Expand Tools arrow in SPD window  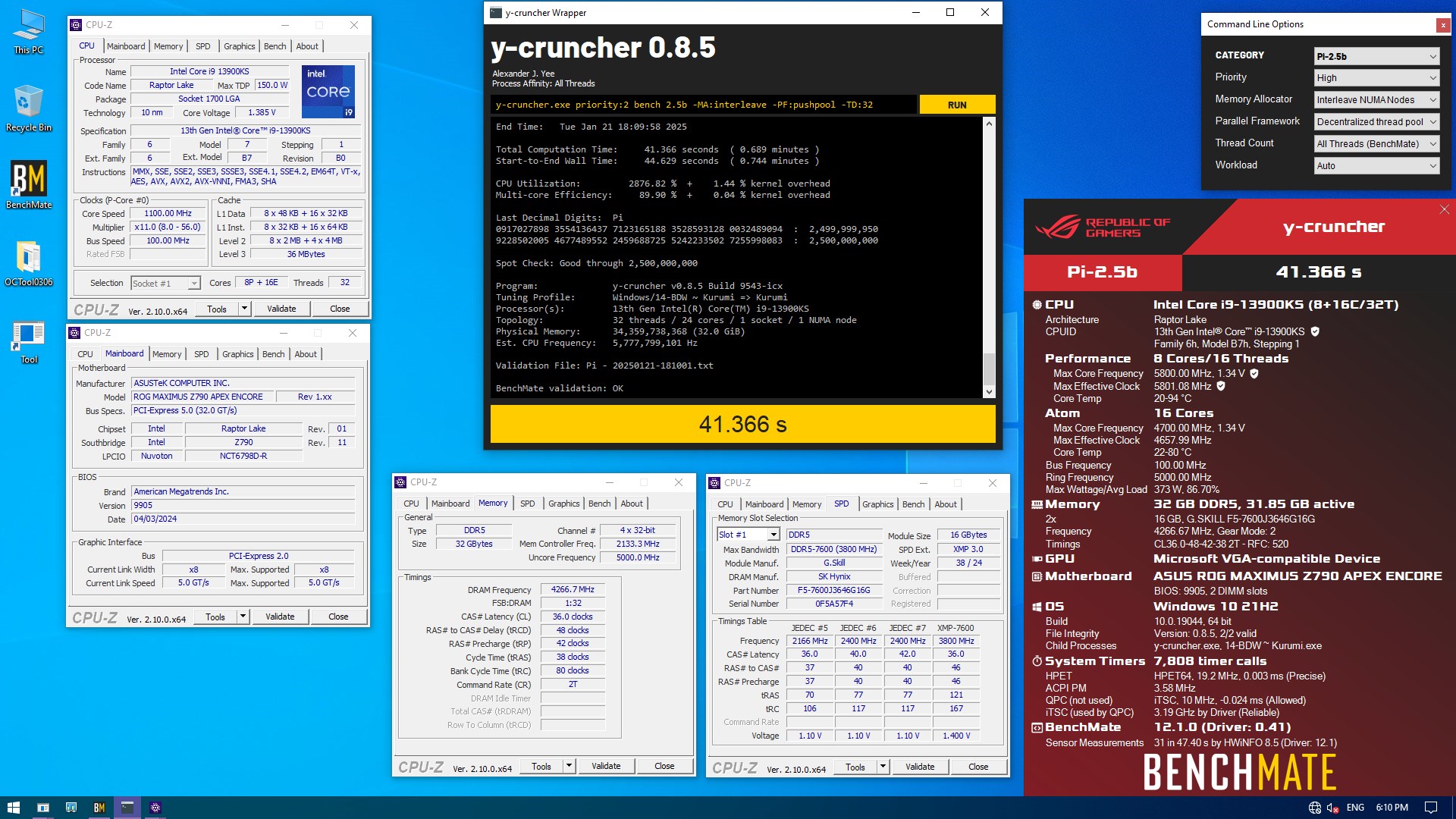pos(883,767)
